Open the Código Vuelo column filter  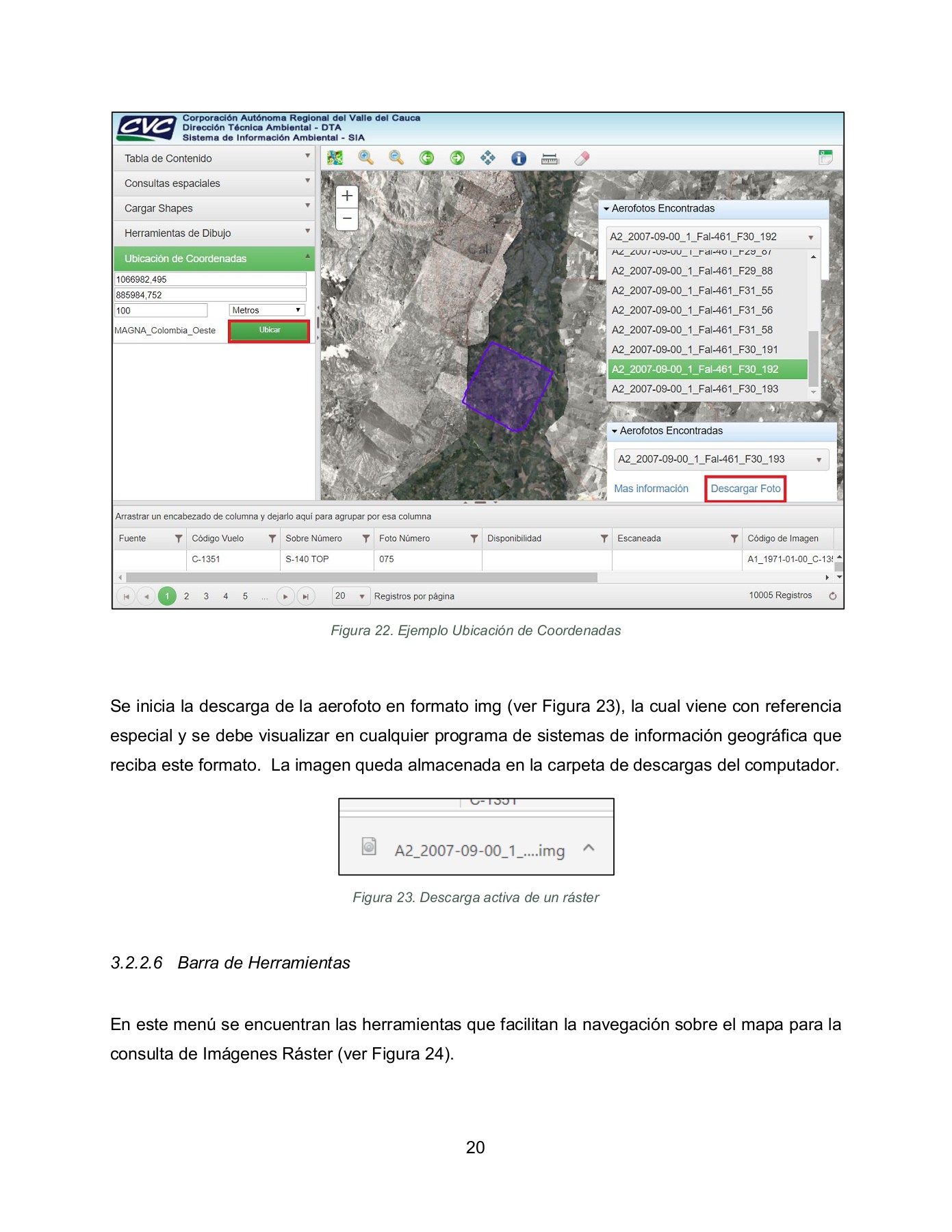(x=272, y=539)
